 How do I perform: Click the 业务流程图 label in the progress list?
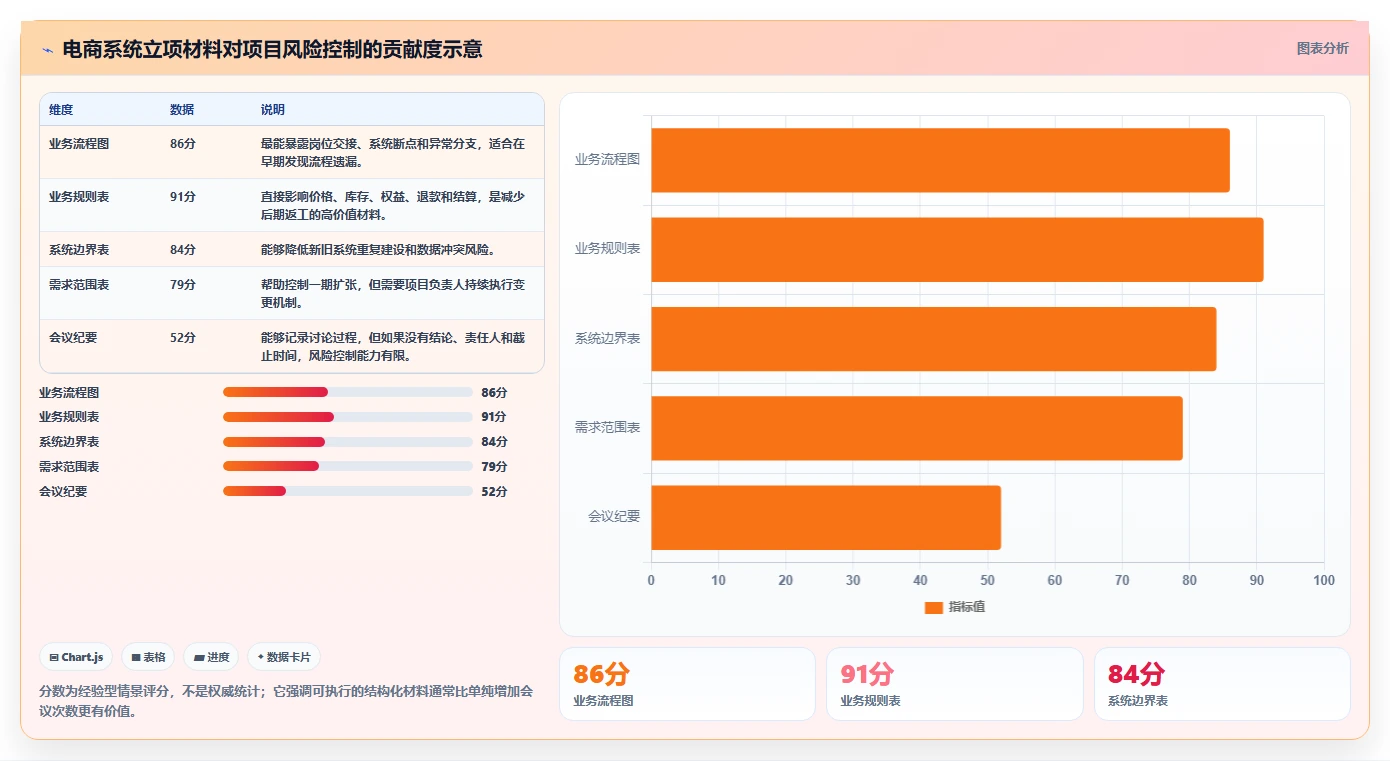point(69,393)
